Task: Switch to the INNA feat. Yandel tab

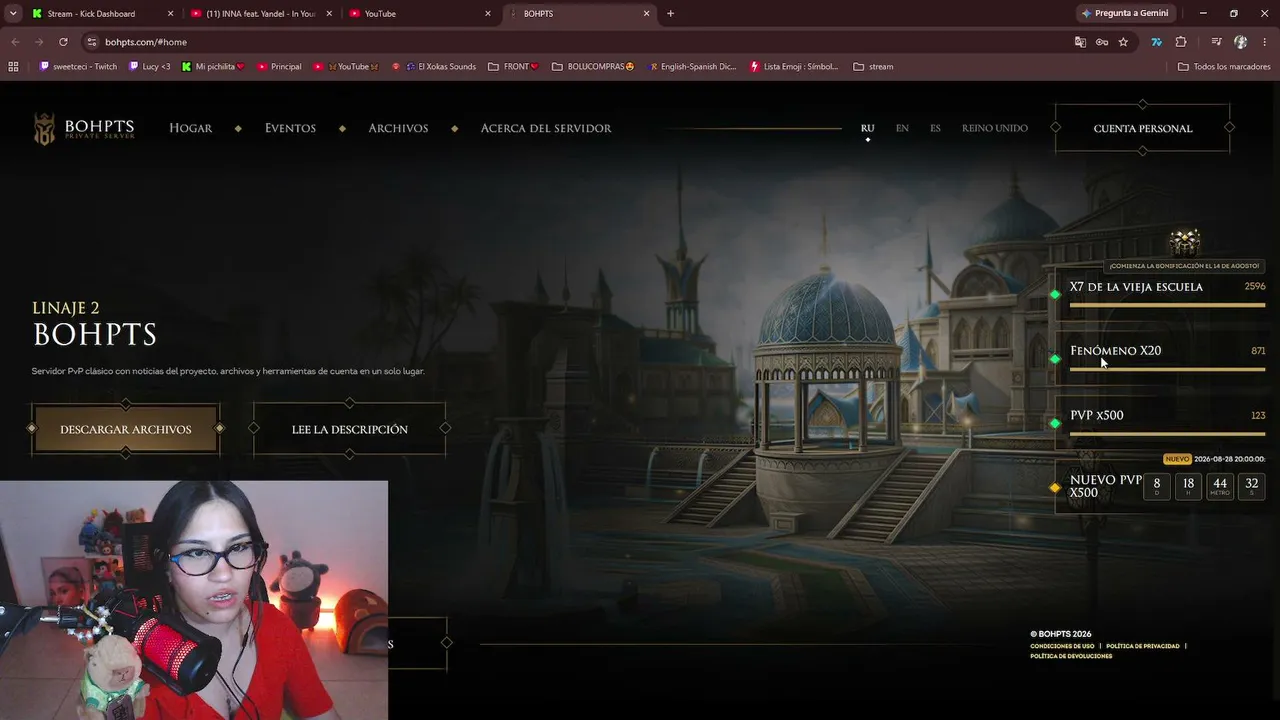Action: (259, 14)
